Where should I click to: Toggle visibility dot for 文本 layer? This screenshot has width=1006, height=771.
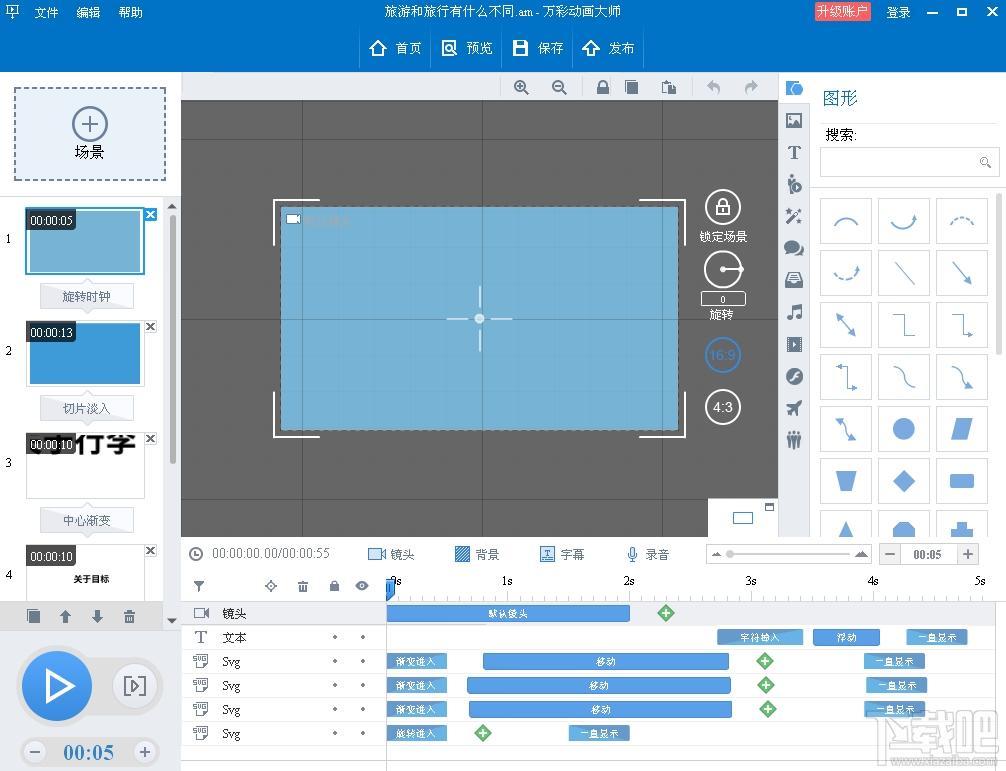click(362, 637)
